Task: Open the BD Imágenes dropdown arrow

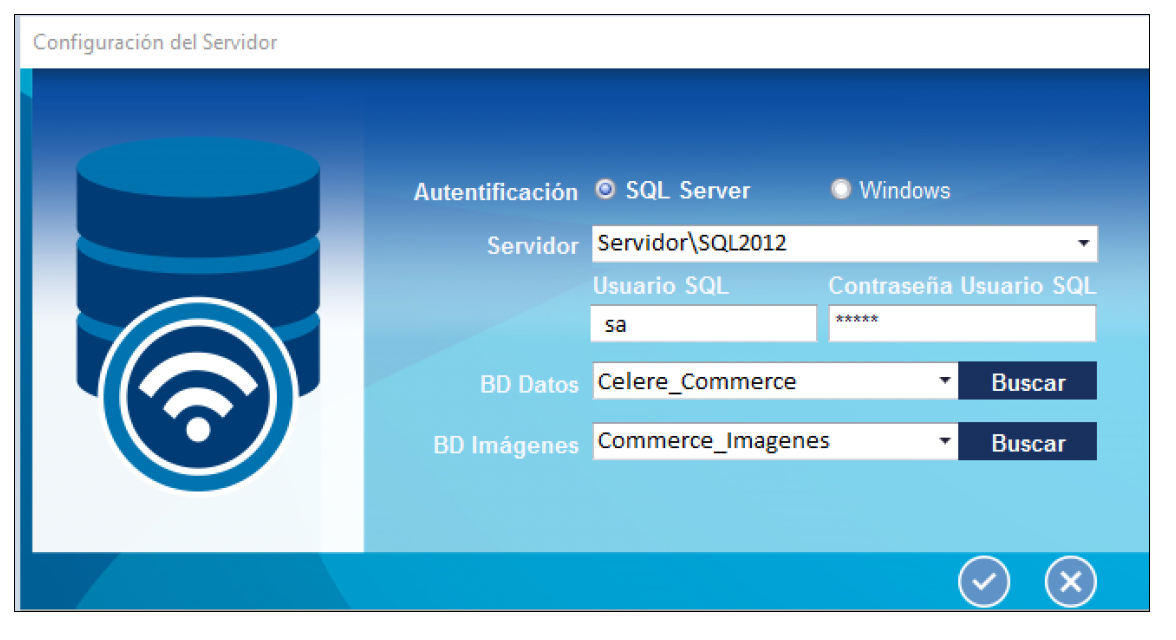Action: [944, 441]
